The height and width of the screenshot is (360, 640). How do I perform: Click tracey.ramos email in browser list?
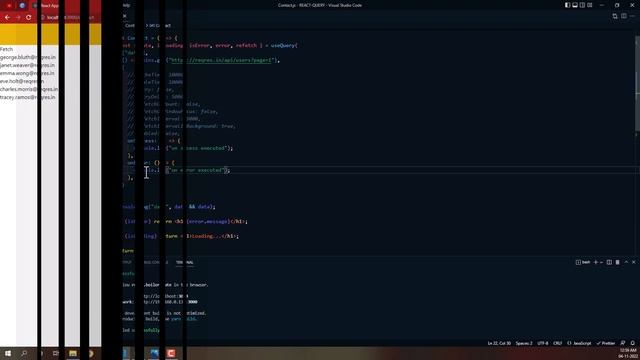pyautogui.click(x=27, y=98)
